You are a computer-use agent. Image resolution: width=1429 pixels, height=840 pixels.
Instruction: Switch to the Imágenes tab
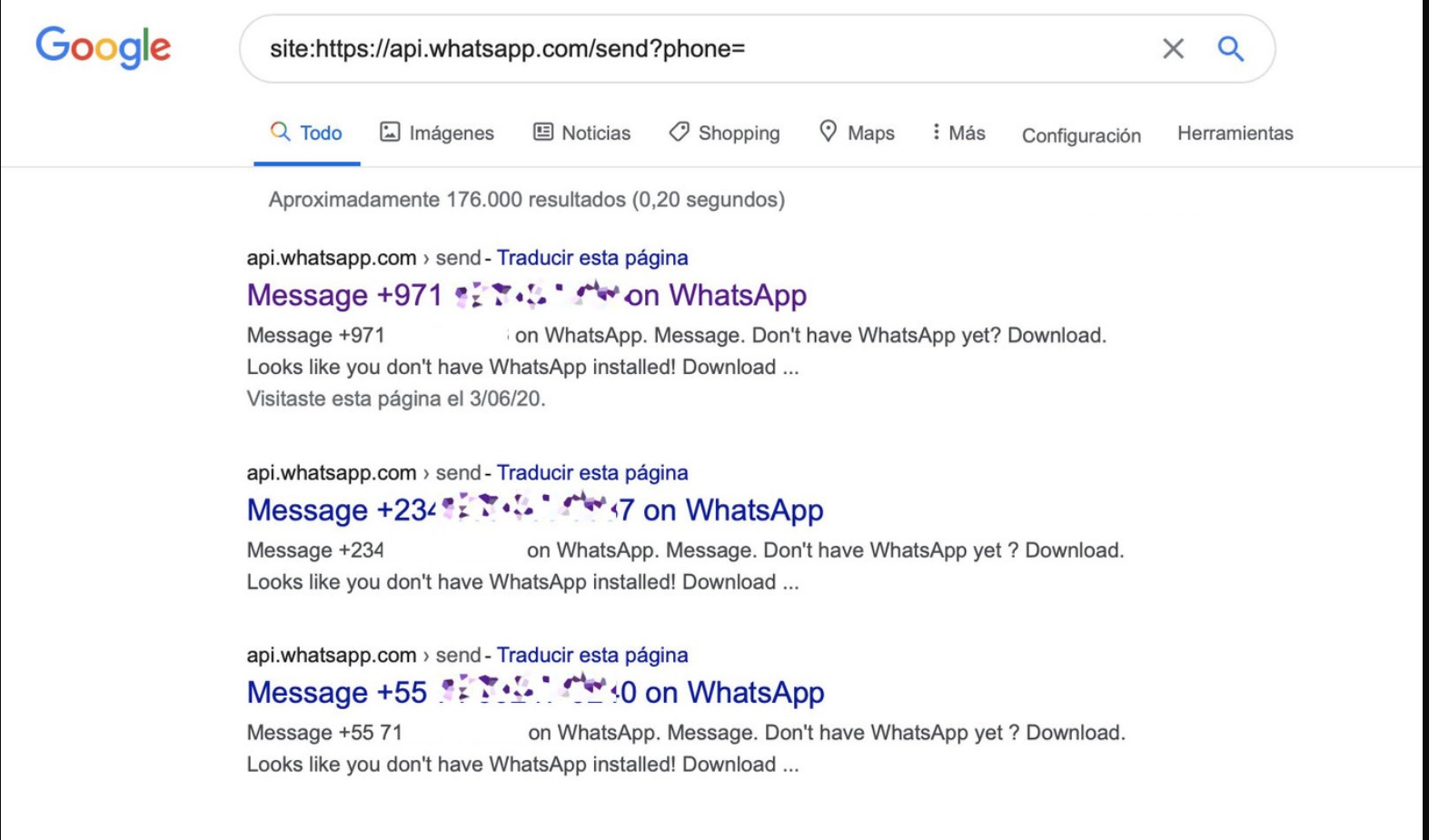click(x=437, y=133)
